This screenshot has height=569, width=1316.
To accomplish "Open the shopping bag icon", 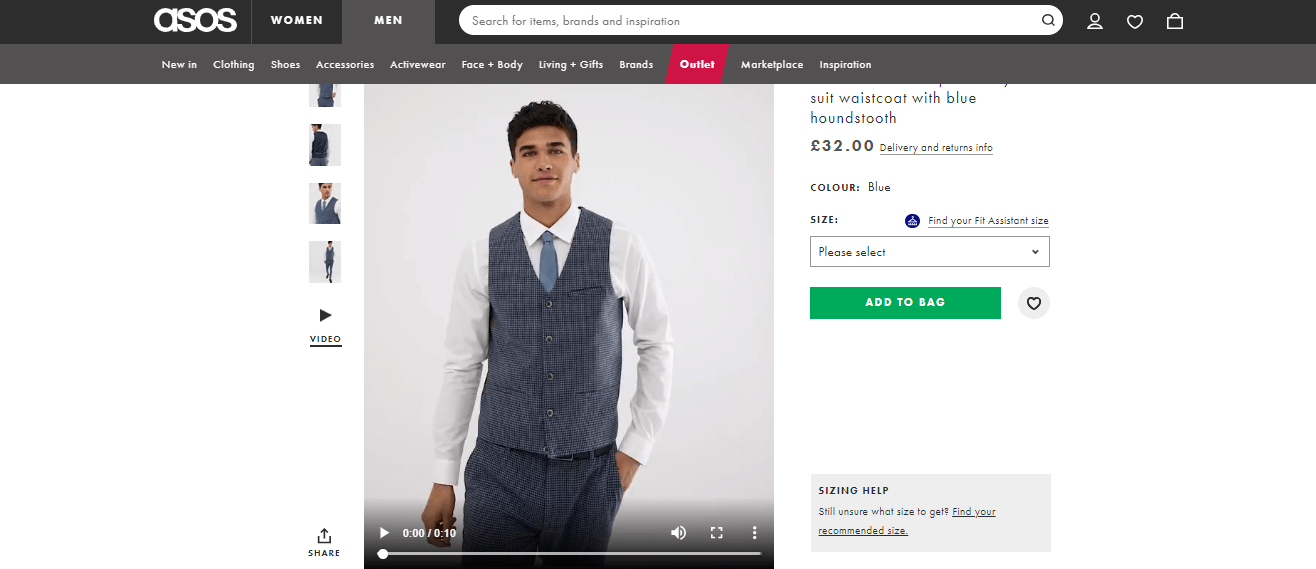I will pos(1175,21).
